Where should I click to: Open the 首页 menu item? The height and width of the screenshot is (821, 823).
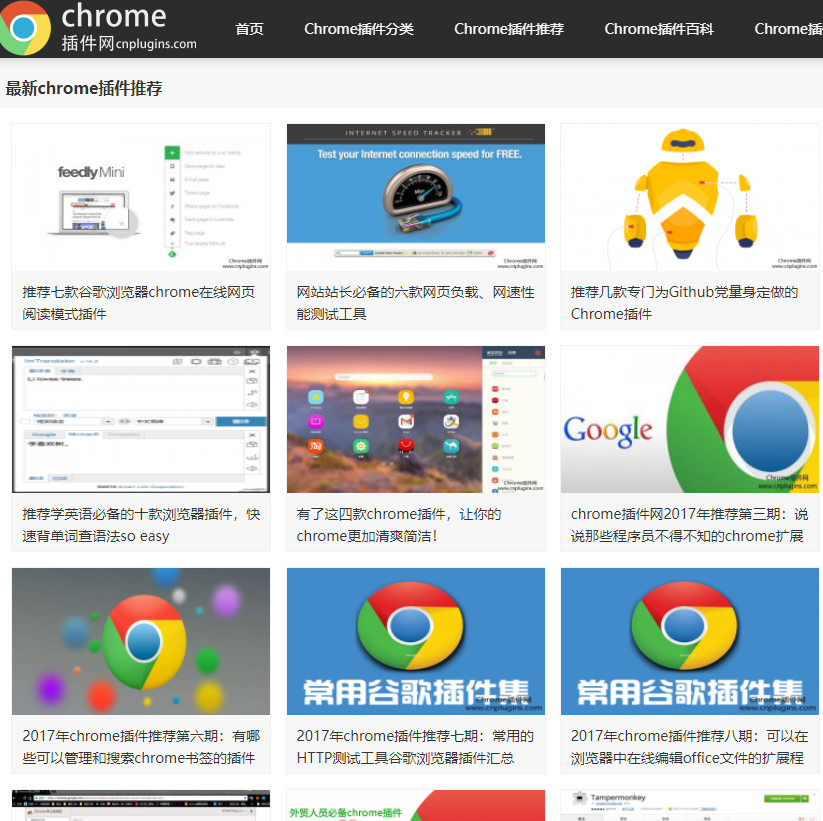click(249, 29)
